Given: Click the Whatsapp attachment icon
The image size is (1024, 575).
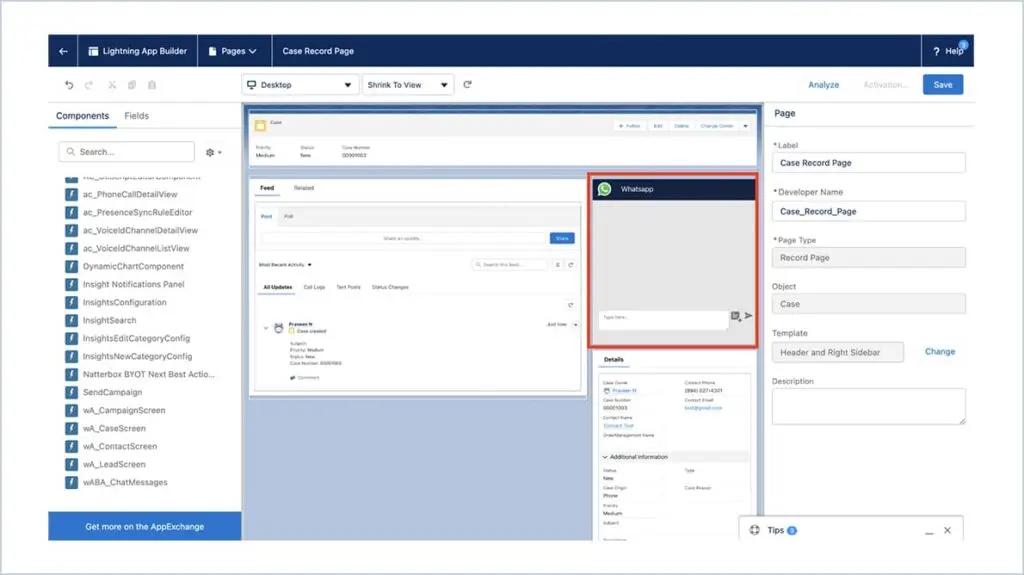Looking at the screenshot, I should [x=735, y=316].
